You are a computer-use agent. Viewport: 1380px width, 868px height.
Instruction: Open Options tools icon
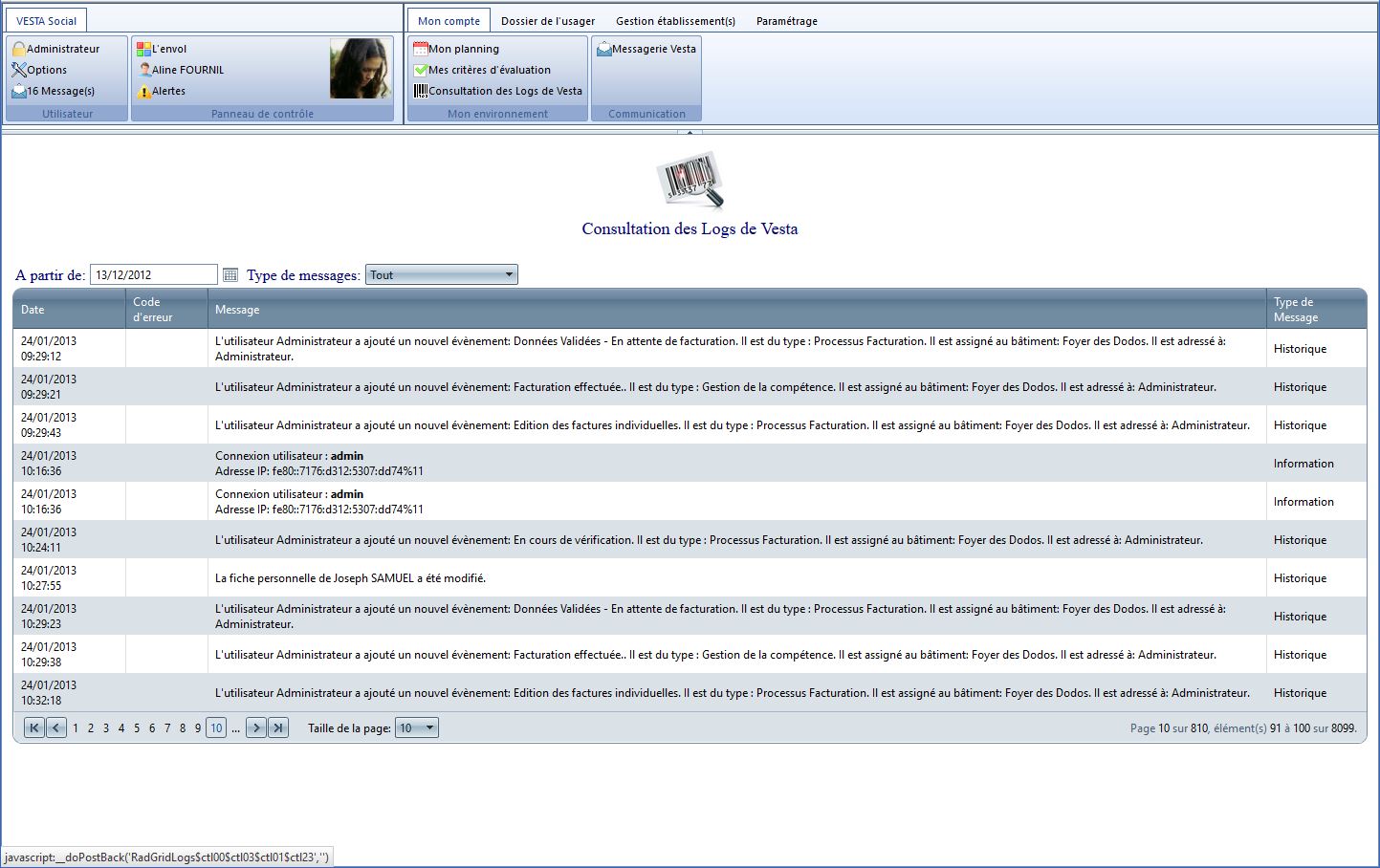19,70
